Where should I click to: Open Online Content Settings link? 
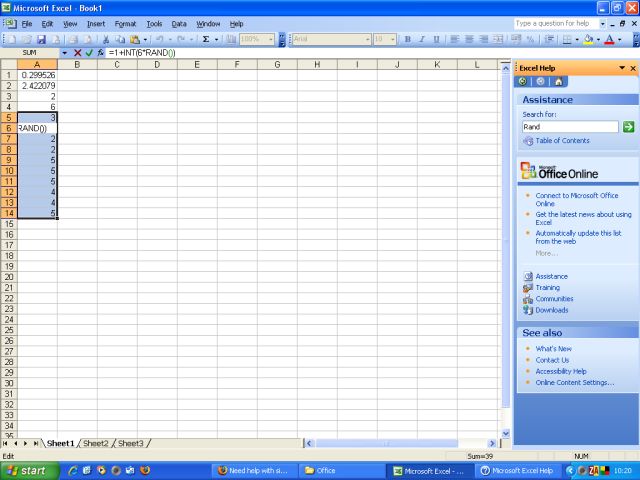pyautogui.click(x=575, y=382)
